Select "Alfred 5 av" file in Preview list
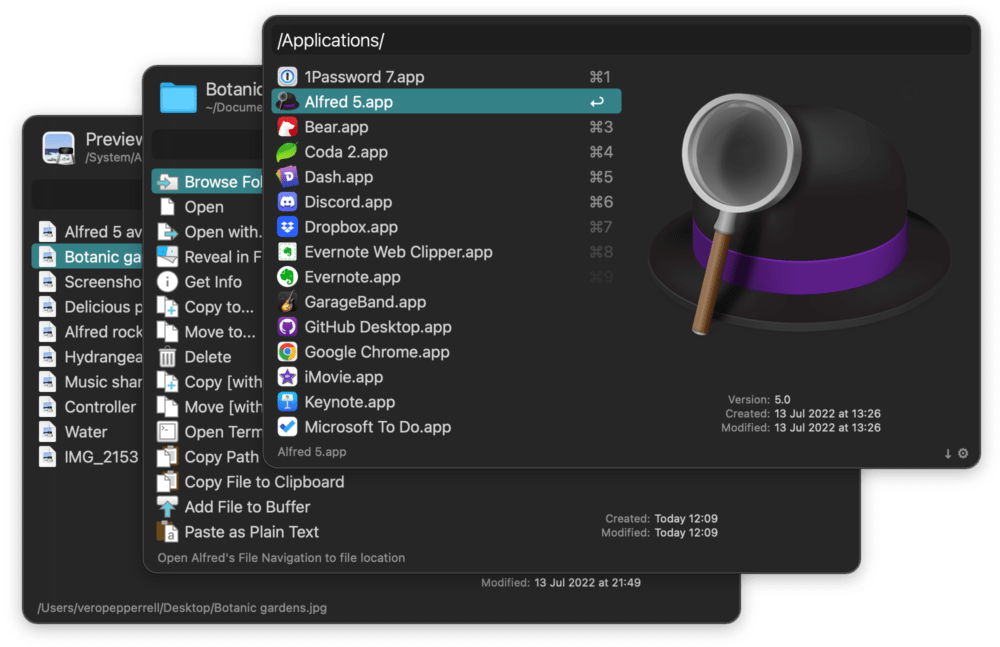This screenshot has width=1000, height=647. coord(87,232)
